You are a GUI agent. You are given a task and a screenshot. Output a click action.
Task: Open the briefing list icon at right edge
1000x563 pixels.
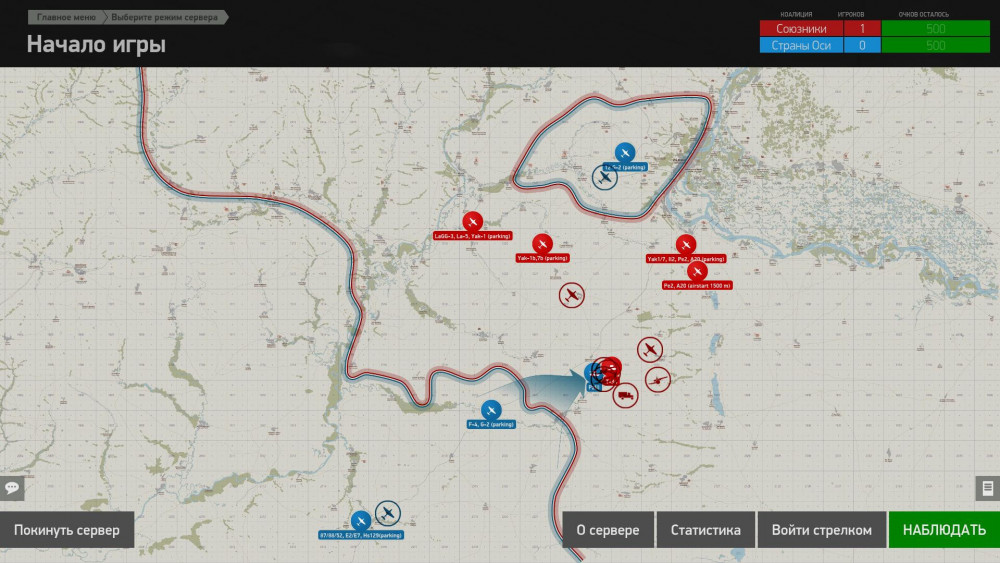click(x=988, y=488)
